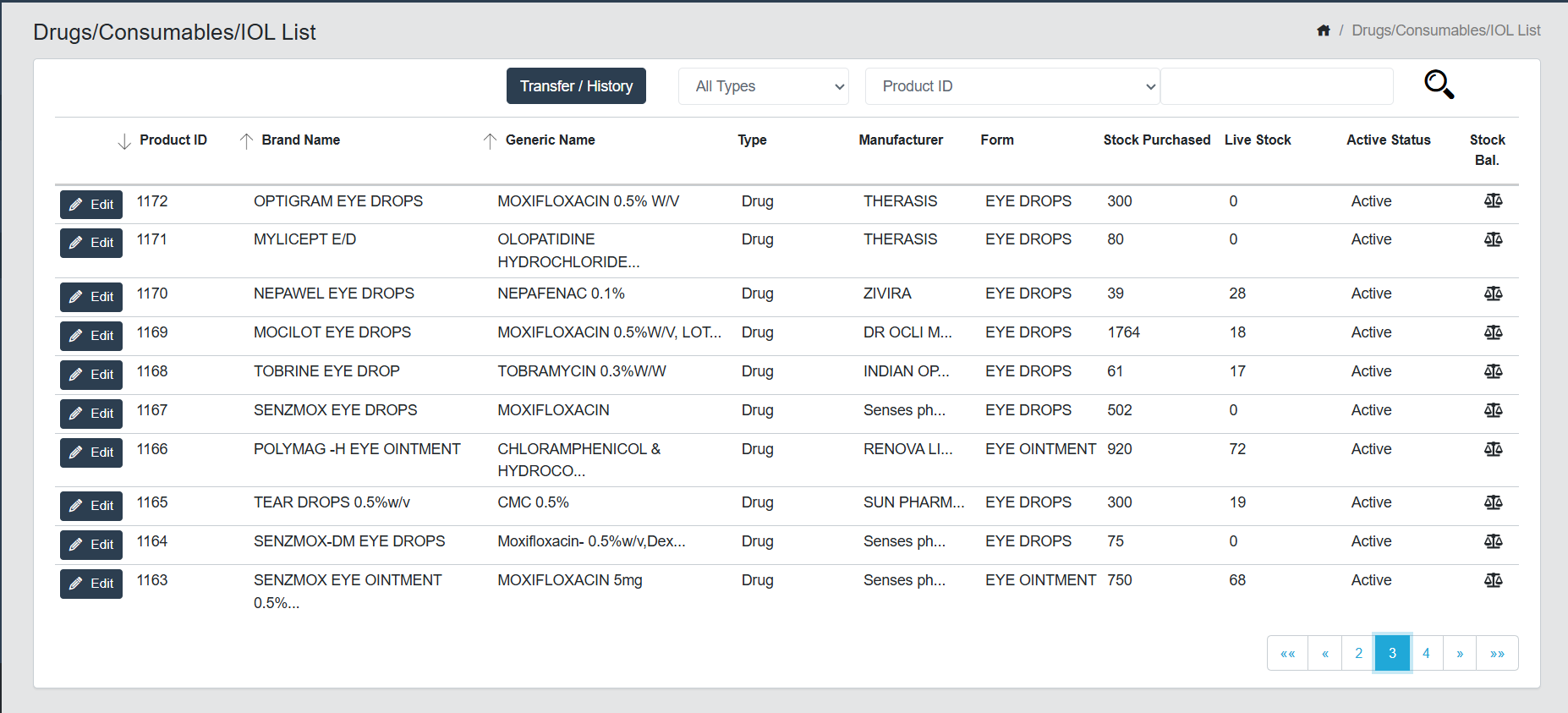Image resolution: width=1568 pixels, height=713 pixels.
Task: Click the magnifying glass search icon
Action: [1439, 85]
